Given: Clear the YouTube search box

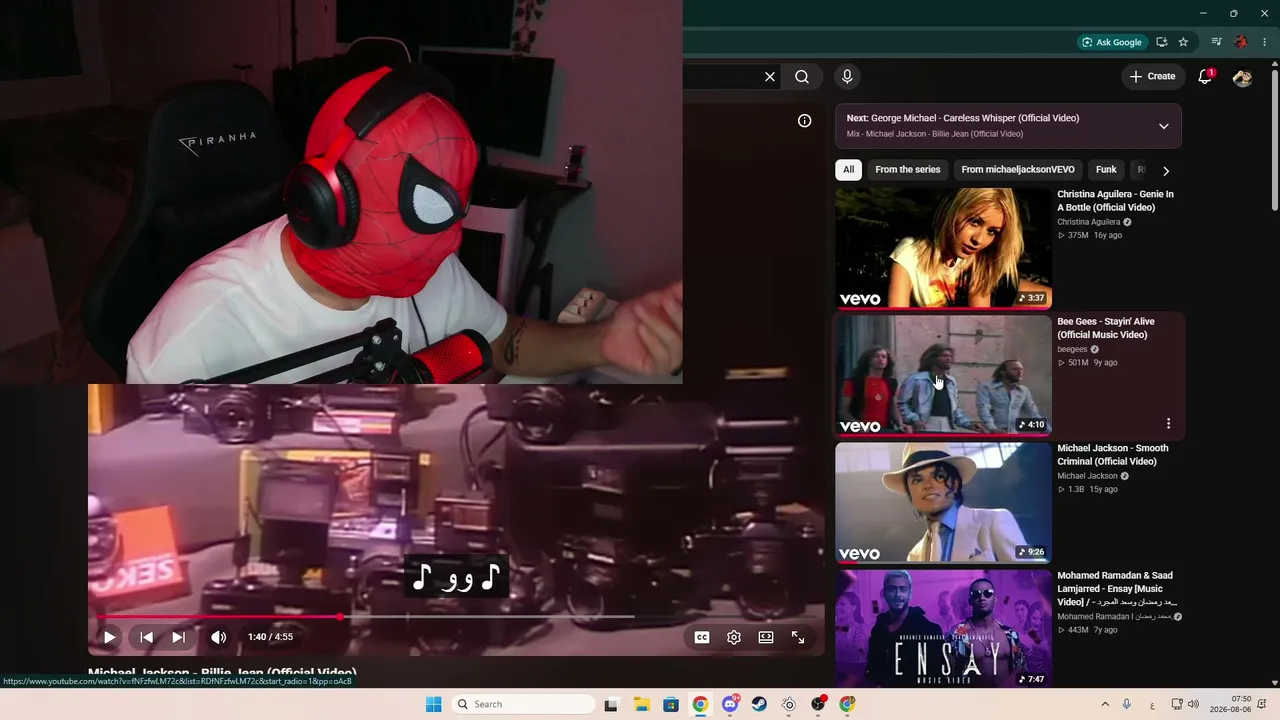Looking at the screenshot, I should pyautogui.click(x=770, y=76).
